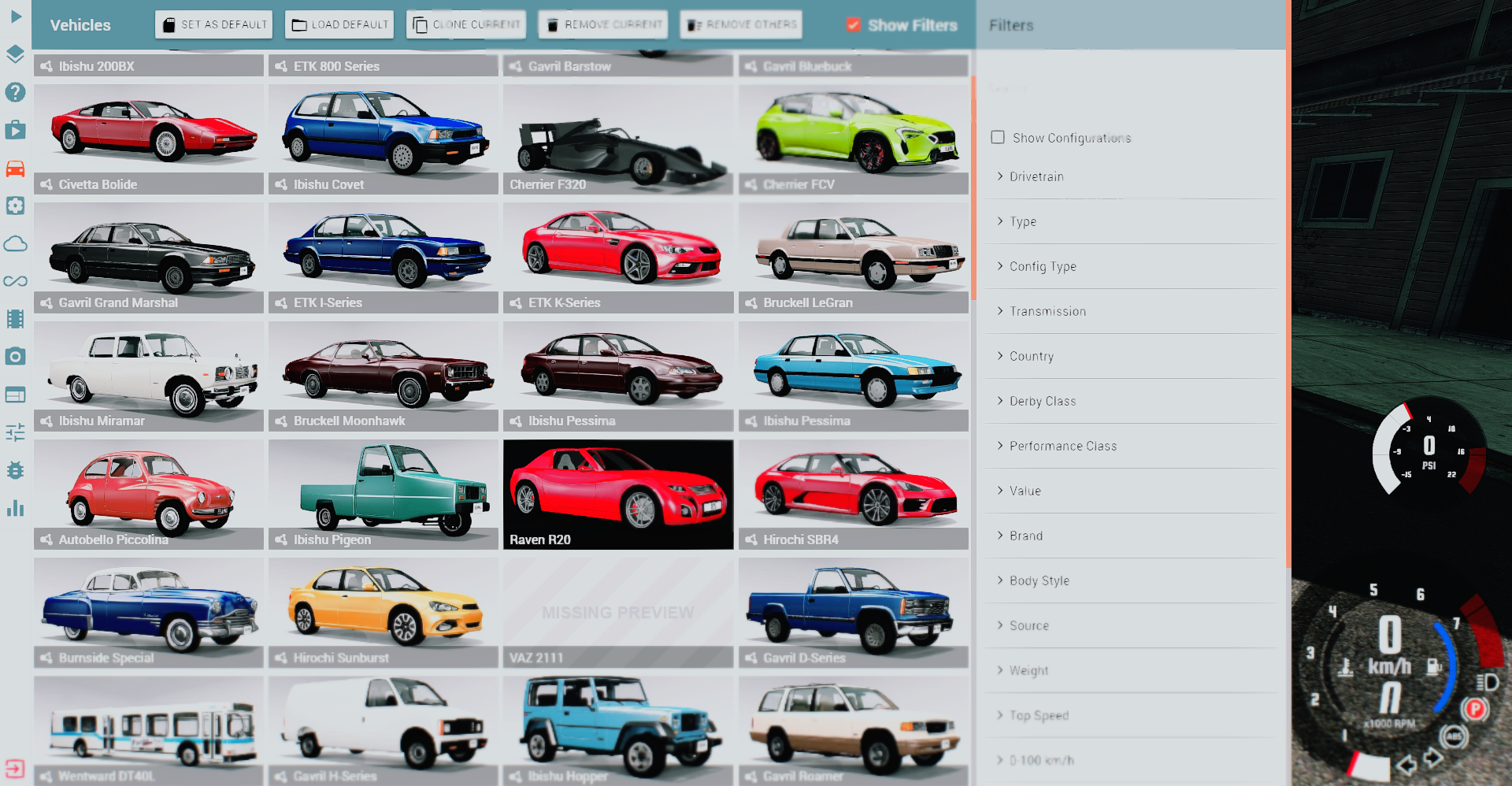Expand the Derby Class filter

(1131, 401)
